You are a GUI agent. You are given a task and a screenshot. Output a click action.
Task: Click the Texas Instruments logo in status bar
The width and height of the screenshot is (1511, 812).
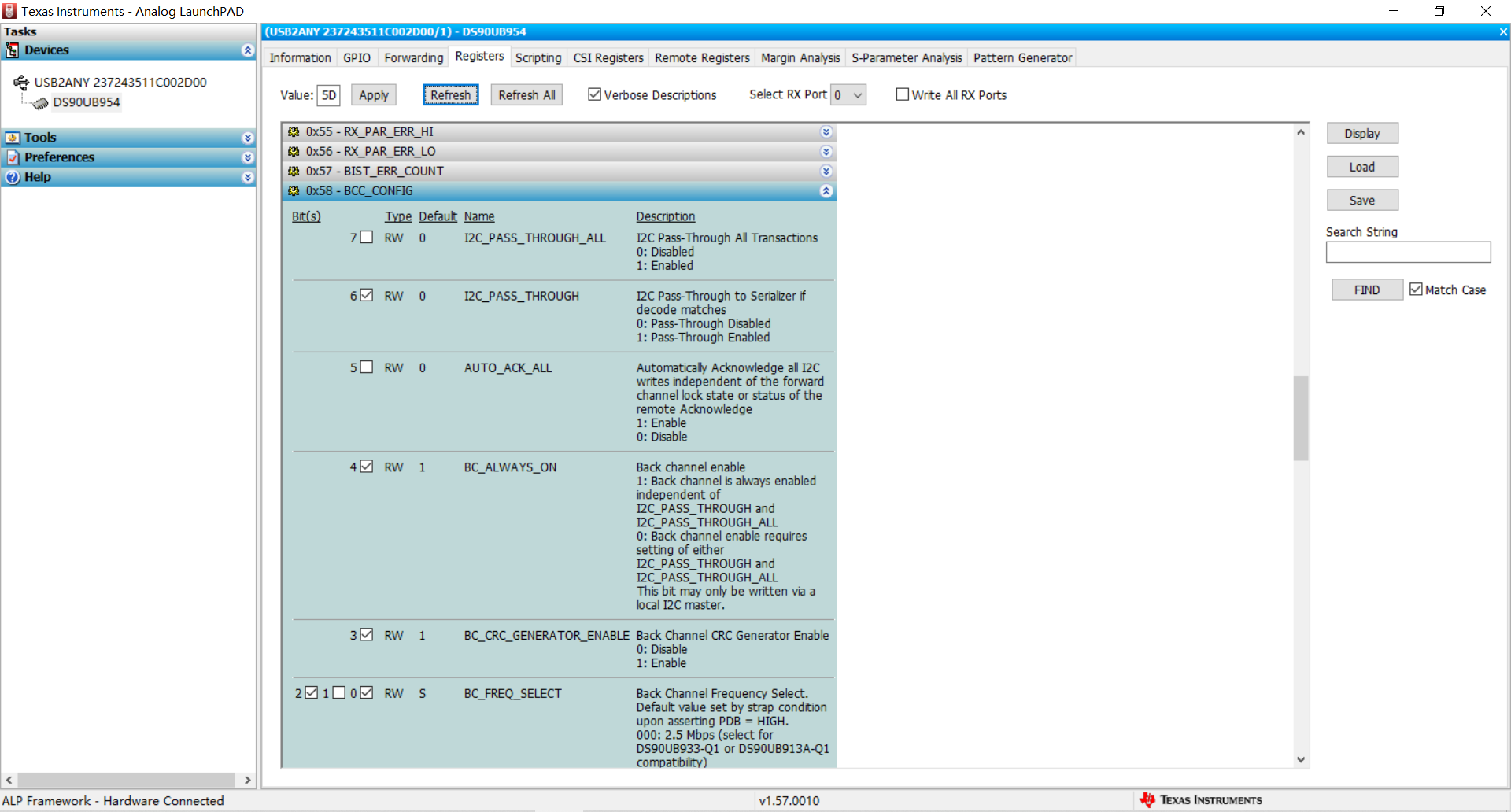1147,800
